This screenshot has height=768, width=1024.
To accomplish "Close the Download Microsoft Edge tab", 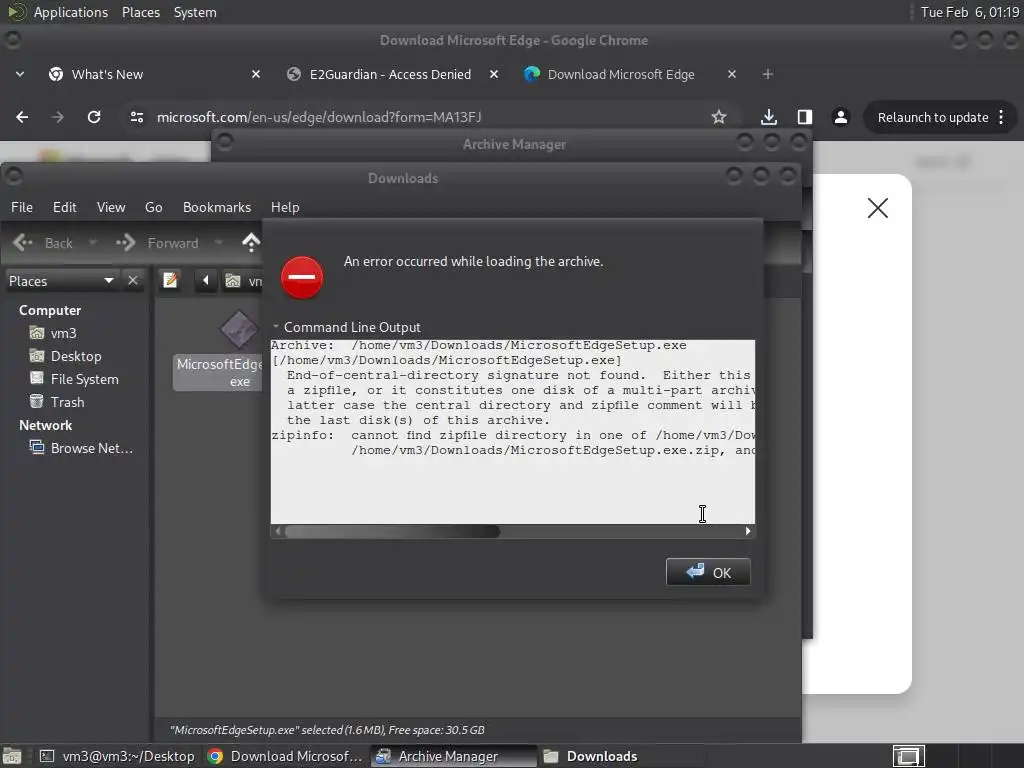I will 732,74.
